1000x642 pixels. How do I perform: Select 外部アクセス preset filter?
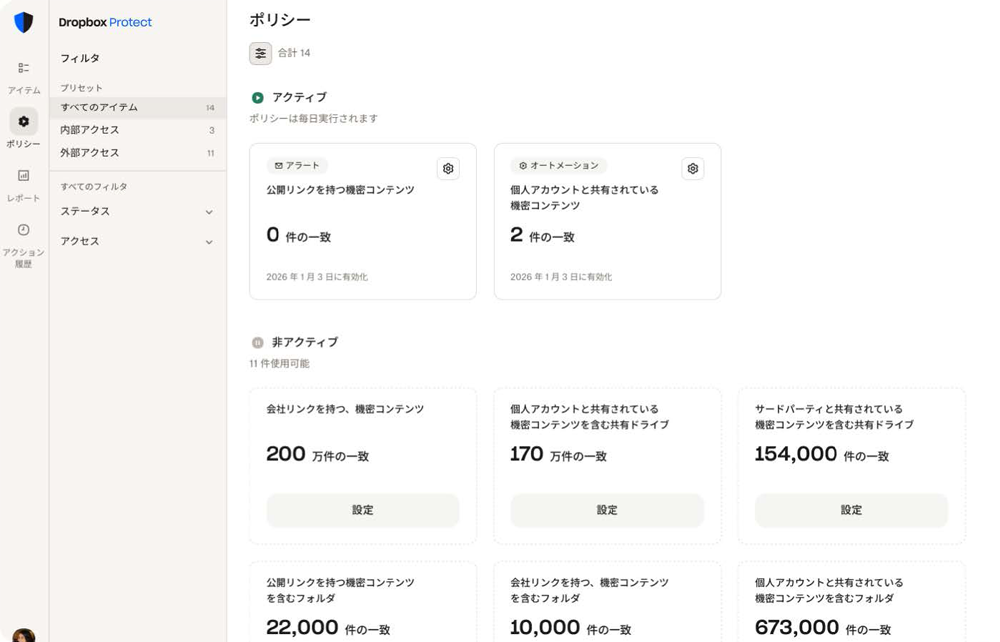(137, 153)
